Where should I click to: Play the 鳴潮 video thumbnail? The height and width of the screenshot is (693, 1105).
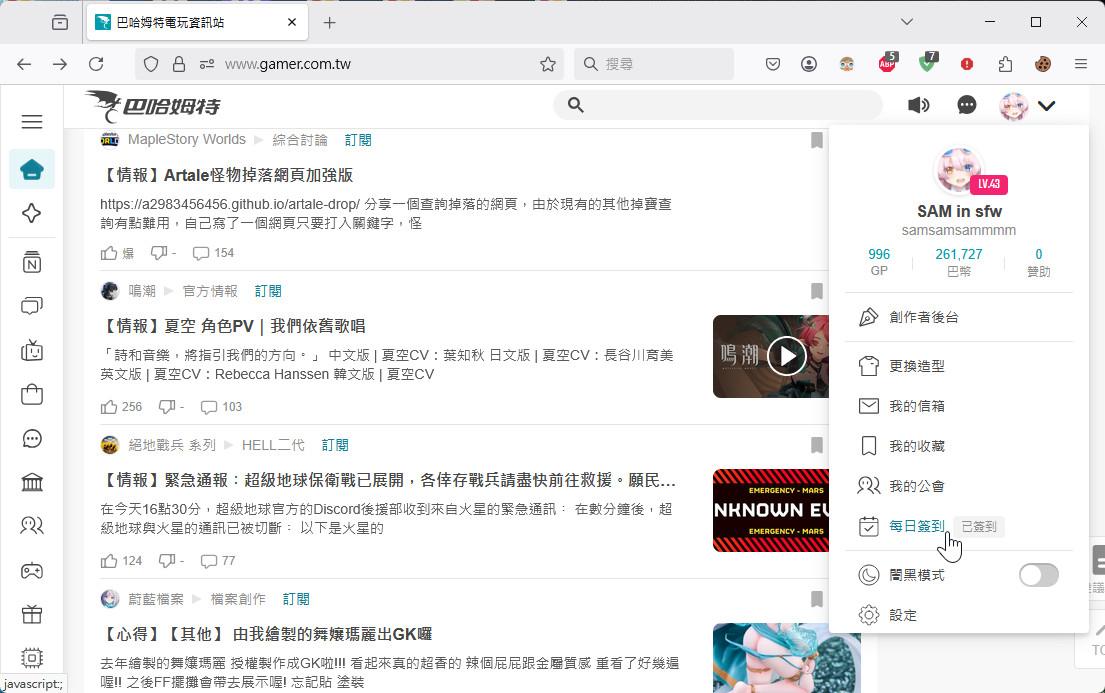786,356
